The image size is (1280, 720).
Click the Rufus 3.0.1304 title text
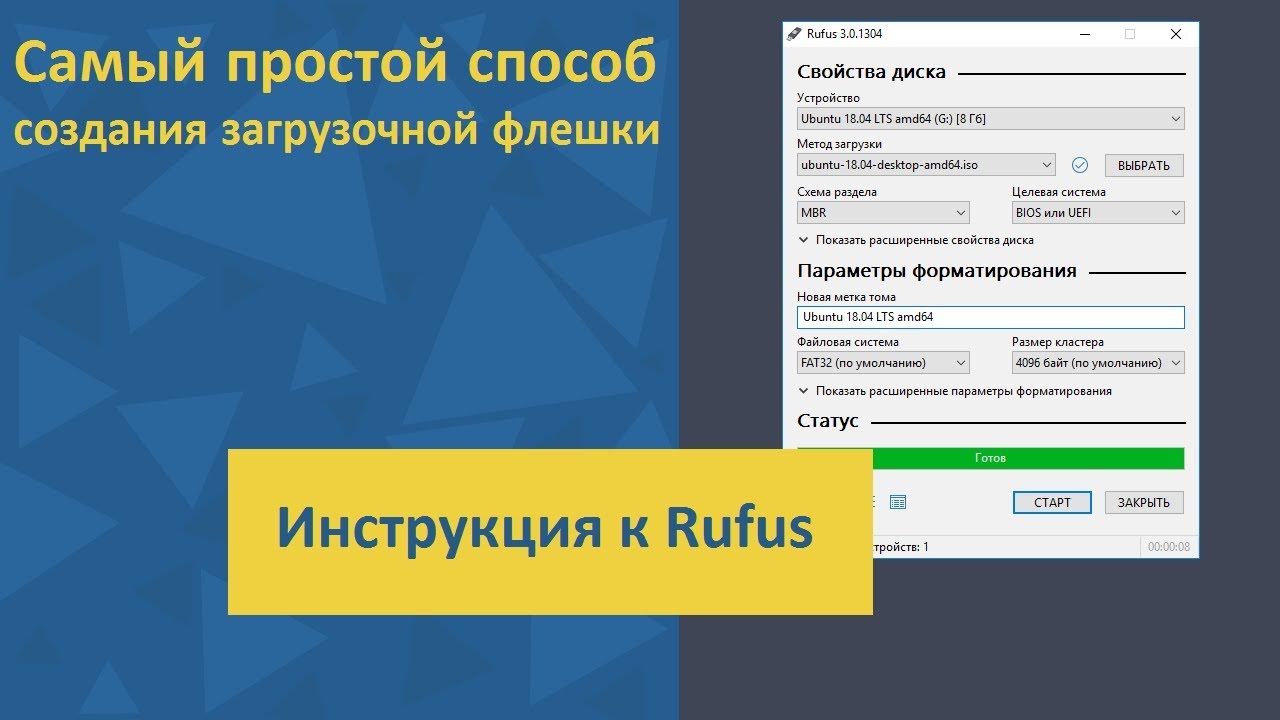[845, 34]
